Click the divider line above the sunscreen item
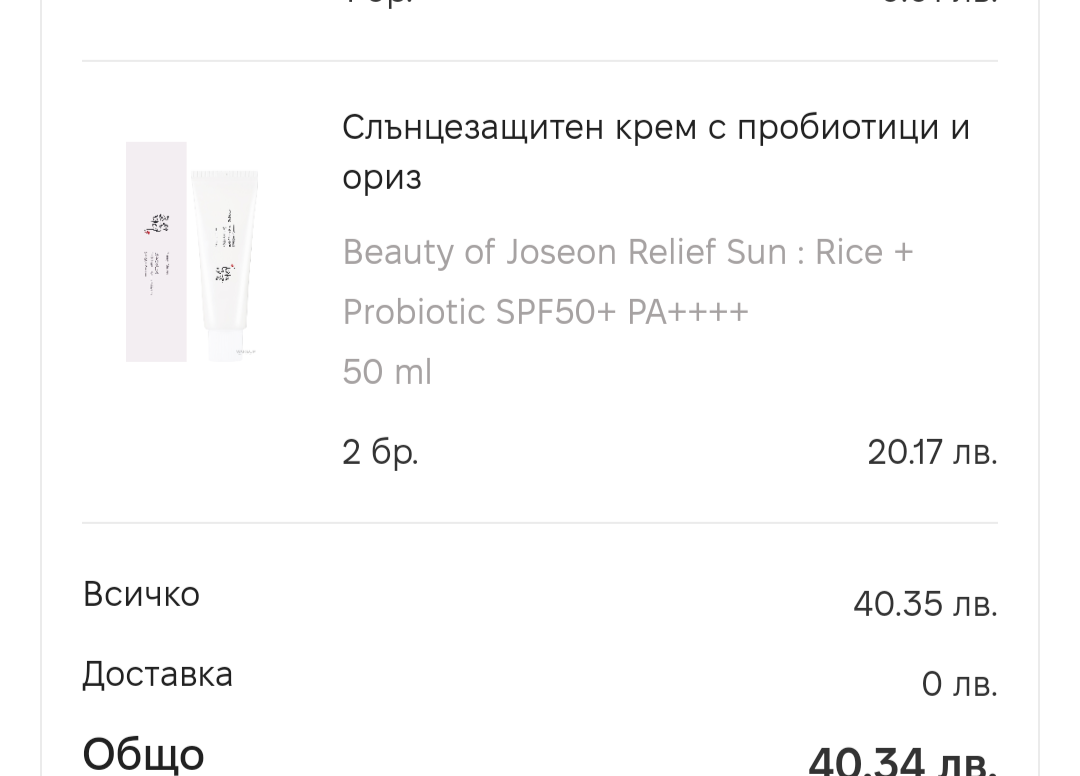The height and width of the screenshot is (776, 1080). pyautogui.click(x=540, y=61)
